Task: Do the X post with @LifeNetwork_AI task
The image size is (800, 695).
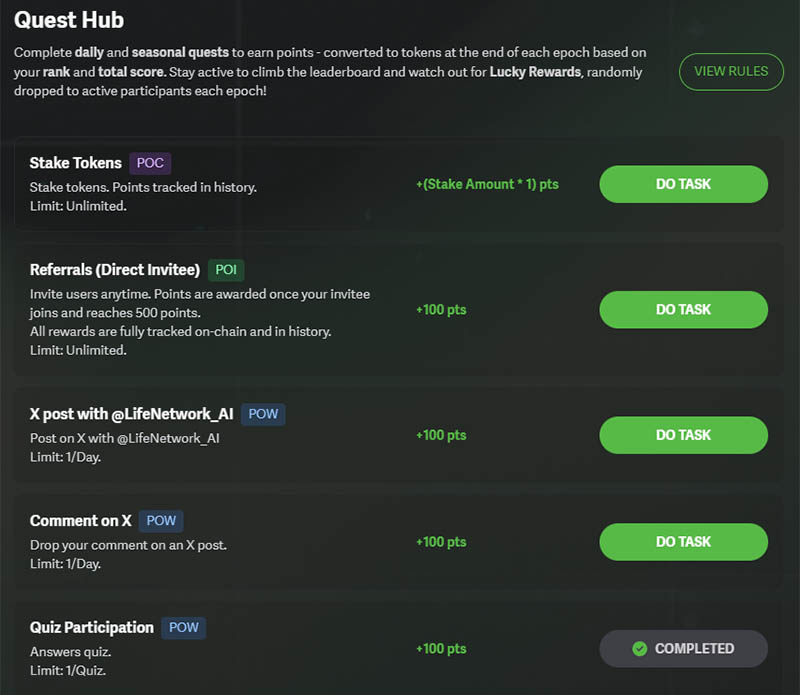Action: pyautogui.click(x=683, y=435)
